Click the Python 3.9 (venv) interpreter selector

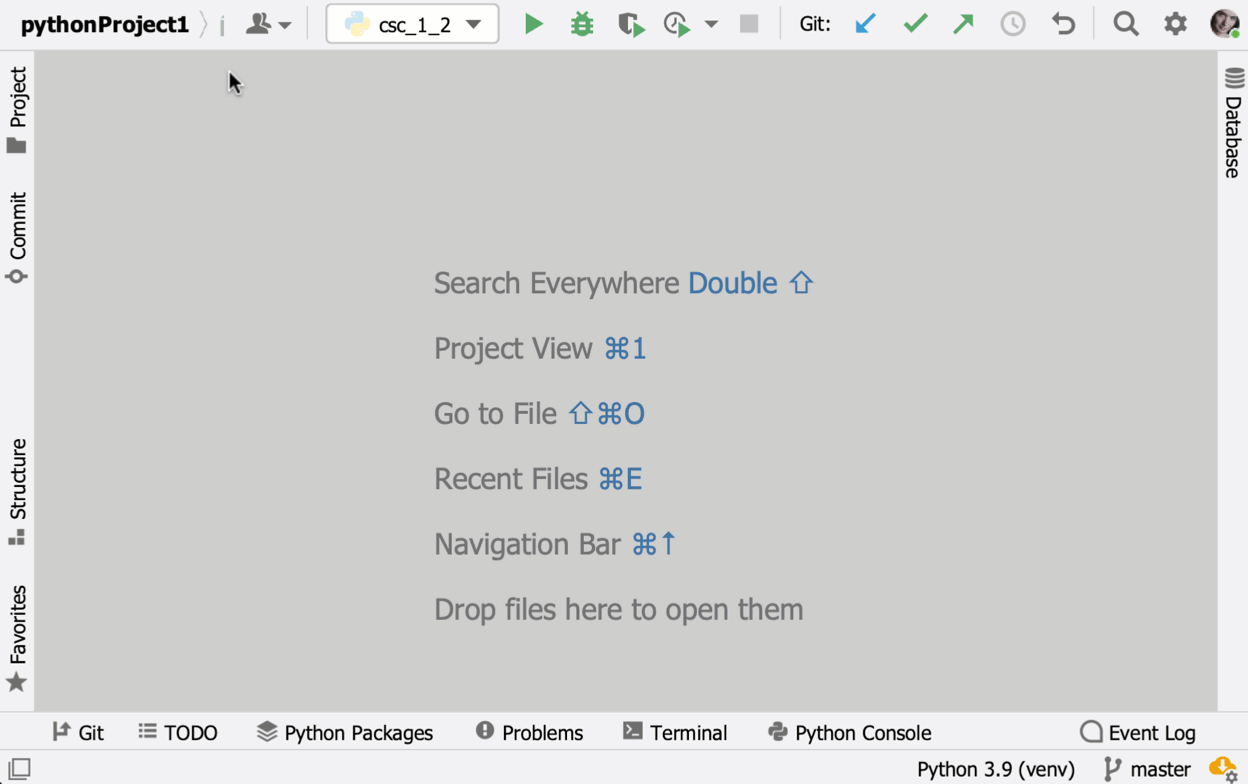[x=995, y=769]
